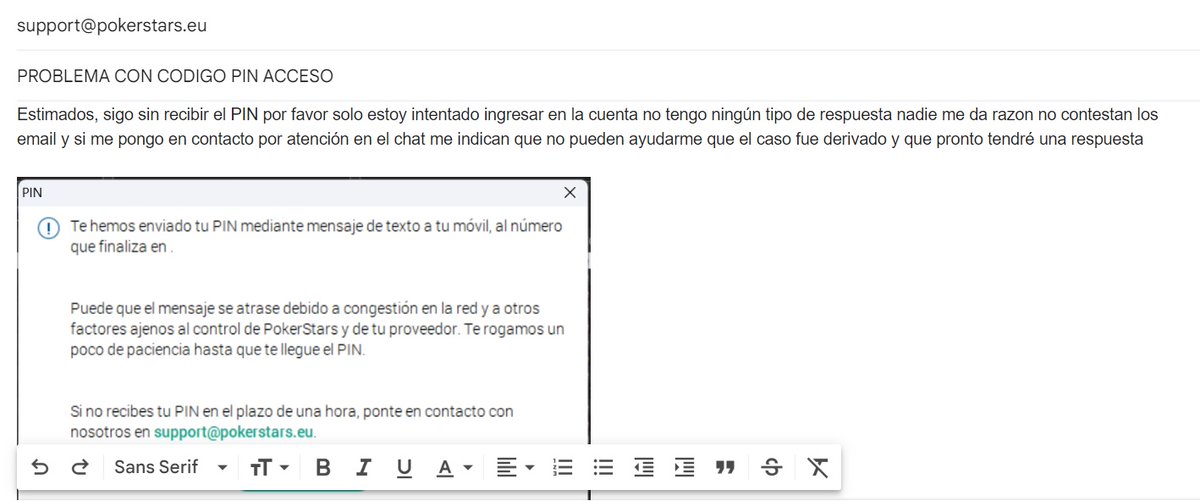Close the PIN dialog in the embedded image
Viewport: 1200px width, 501px height.
[570, 192]
